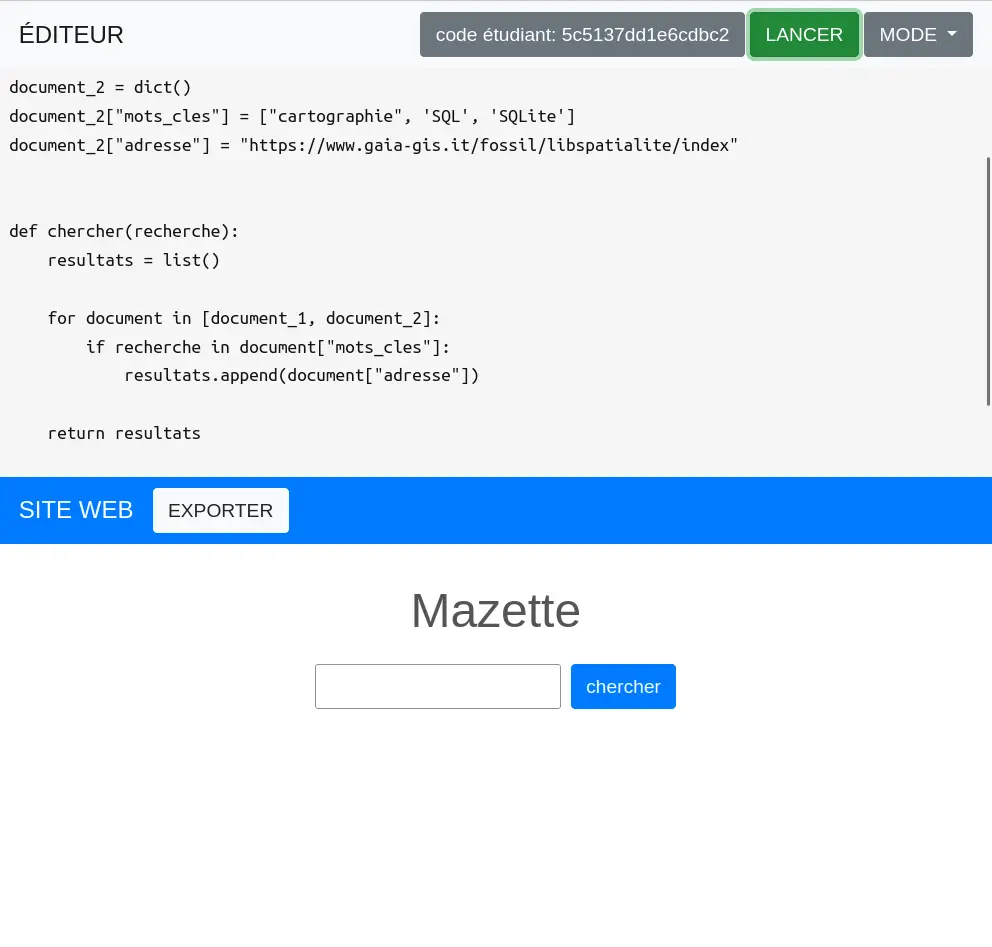This screenshot has height=947, width=992.
Task: Place cursor on 'return resultats' line
Action: [x=124, y=434]
